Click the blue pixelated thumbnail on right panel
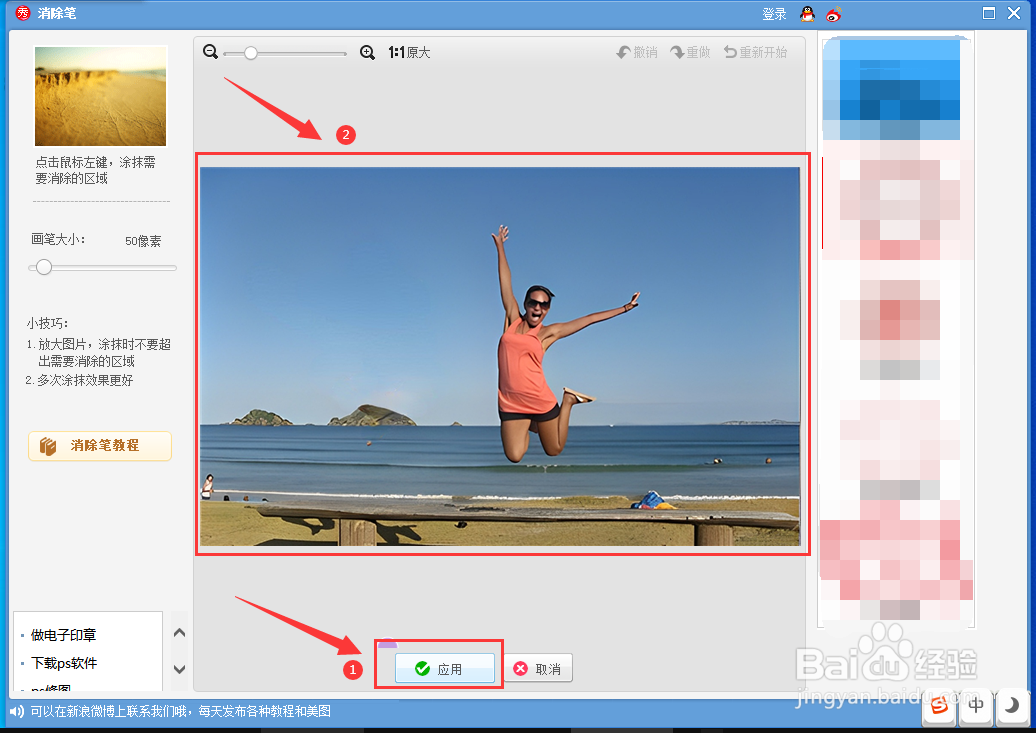The height and width of the screenshot is (733, 1036). [891, 89]
